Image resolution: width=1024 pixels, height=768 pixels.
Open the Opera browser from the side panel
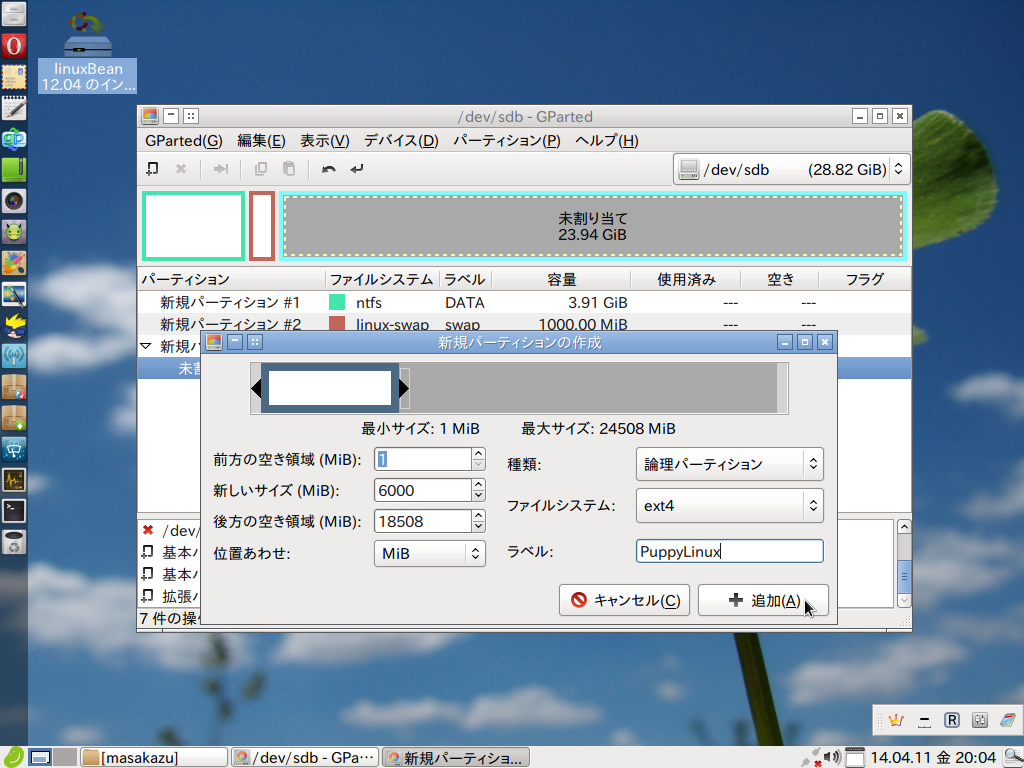[14, 46]
